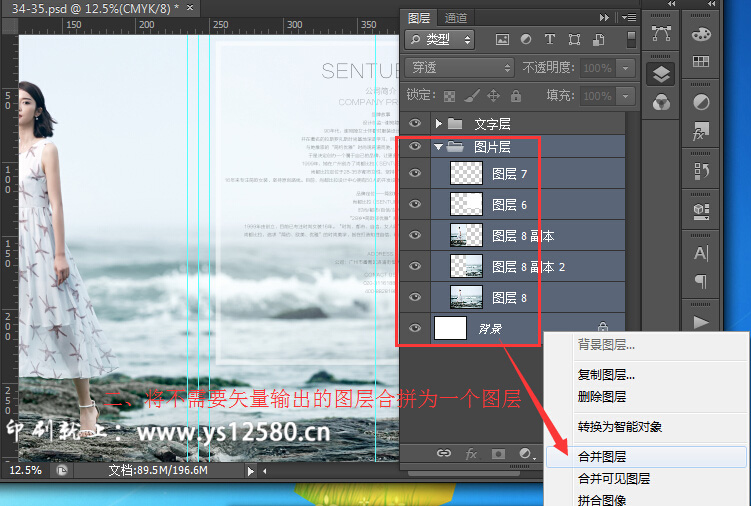Open the Channels dock icon
Screen dimensions: 751x506
coord(661,102)
